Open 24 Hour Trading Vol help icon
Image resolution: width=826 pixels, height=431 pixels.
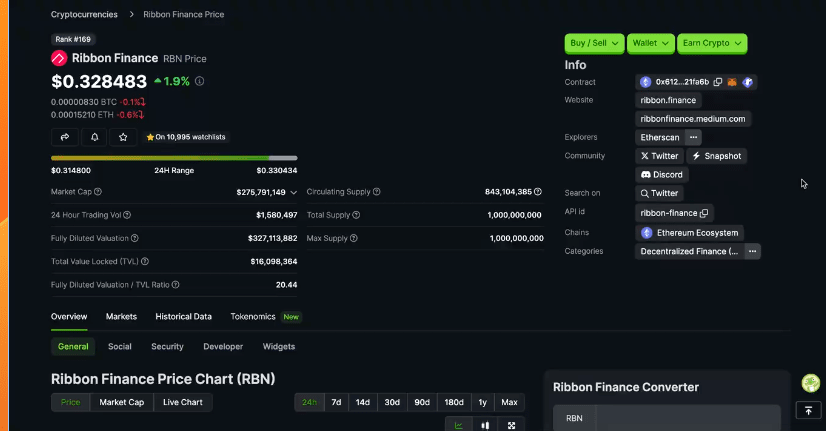(127, 215)
